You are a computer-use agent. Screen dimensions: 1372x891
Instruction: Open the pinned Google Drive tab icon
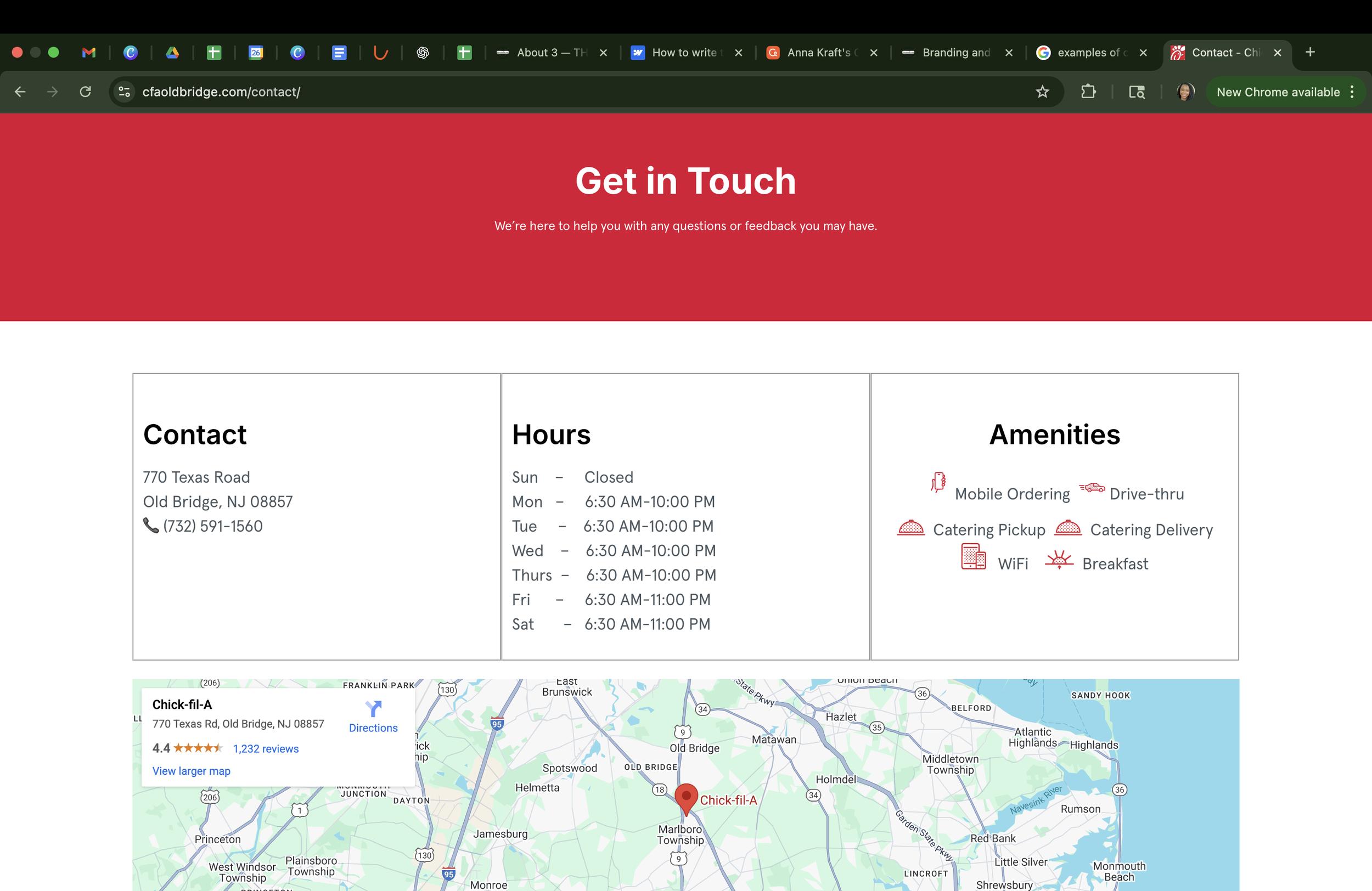pos(172,53)
